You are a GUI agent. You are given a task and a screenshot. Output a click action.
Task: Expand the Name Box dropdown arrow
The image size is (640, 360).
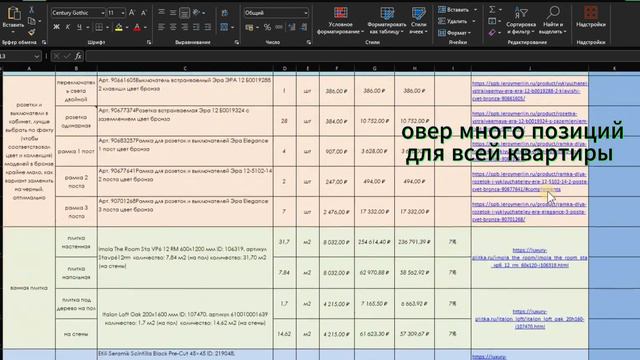tap(36, 56)
